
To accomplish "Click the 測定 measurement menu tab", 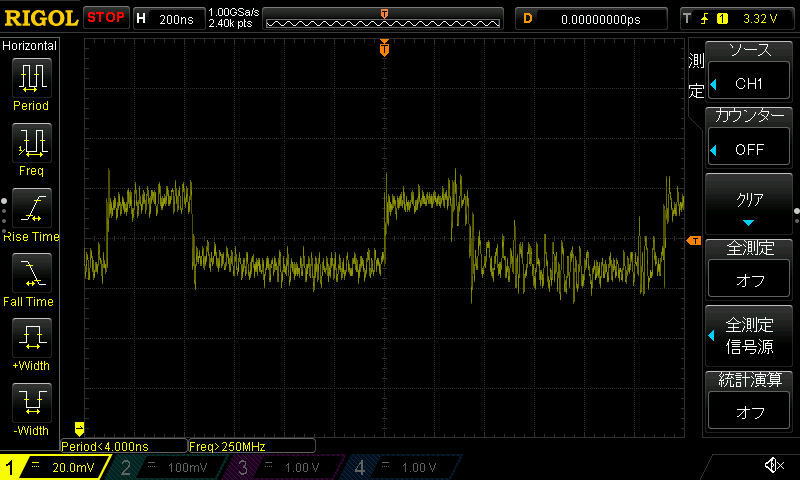I will point(696,77).
